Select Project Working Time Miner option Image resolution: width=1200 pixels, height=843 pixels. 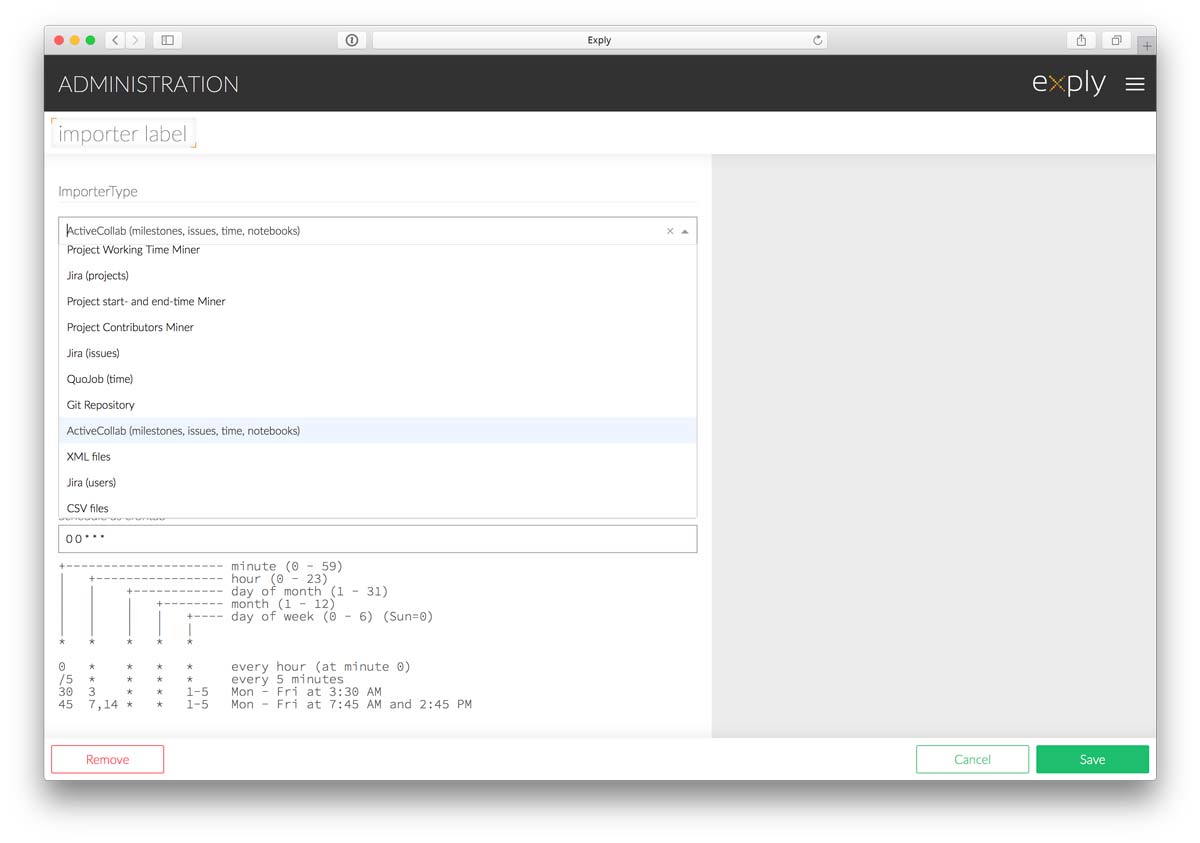click(377, 250)
